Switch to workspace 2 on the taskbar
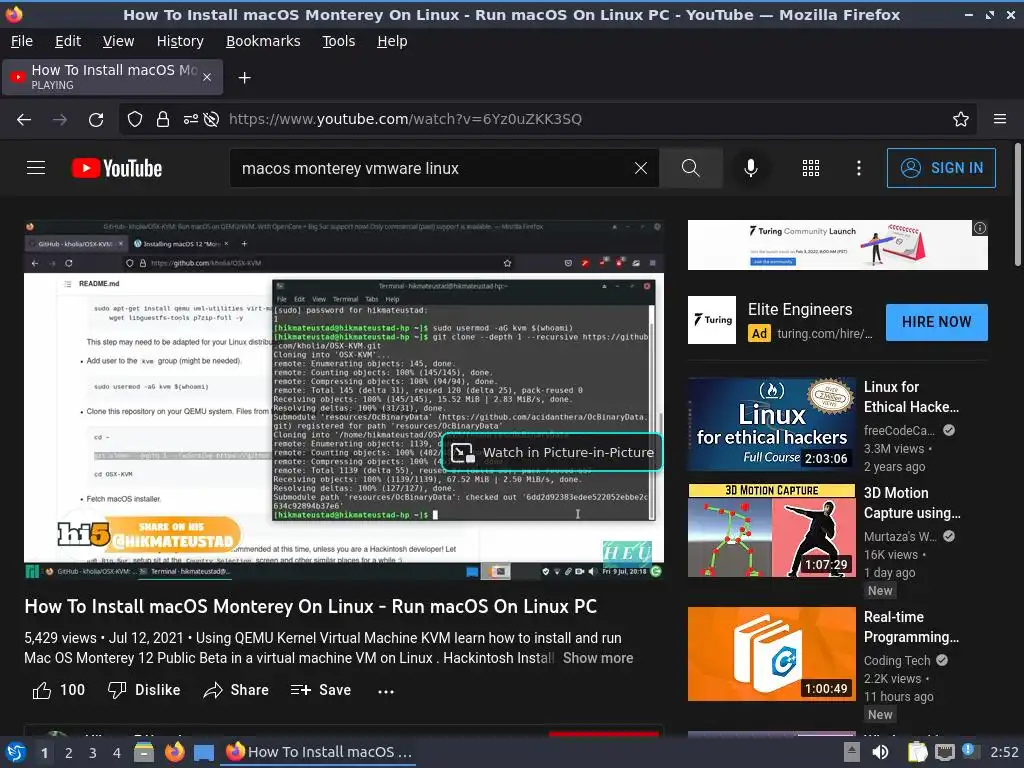 pyautogui.click(x=69, y=753)
